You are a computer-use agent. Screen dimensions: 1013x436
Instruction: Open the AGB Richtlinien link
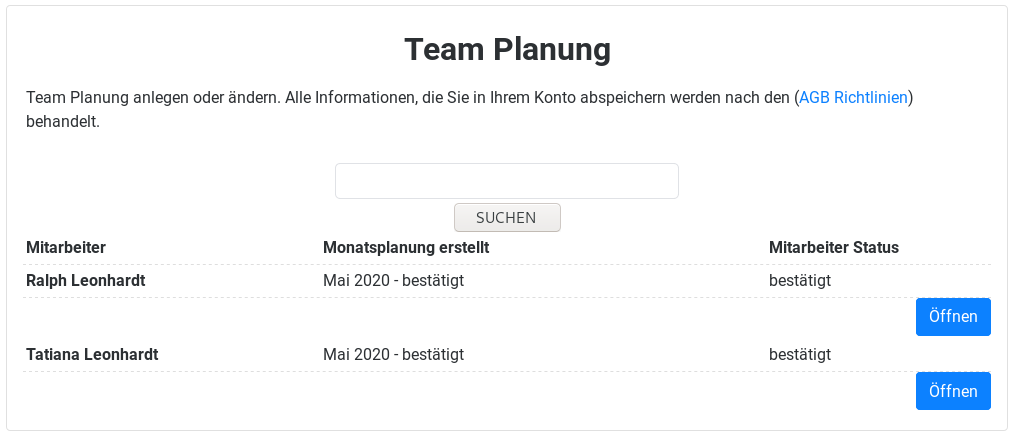[x=853, y=98]
